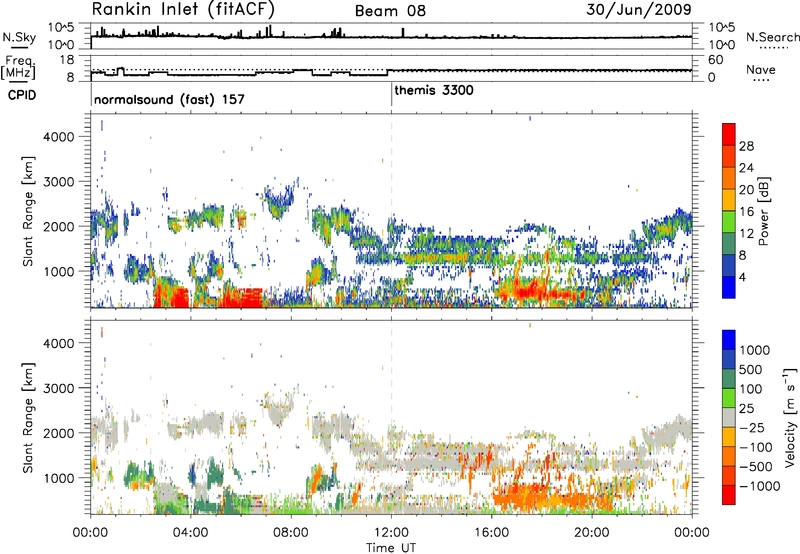The height and width of the screenshot is (554, 800).
Task: Select the yellow-orange 16–20 dB Power colorbar segment
Action: 729,199
